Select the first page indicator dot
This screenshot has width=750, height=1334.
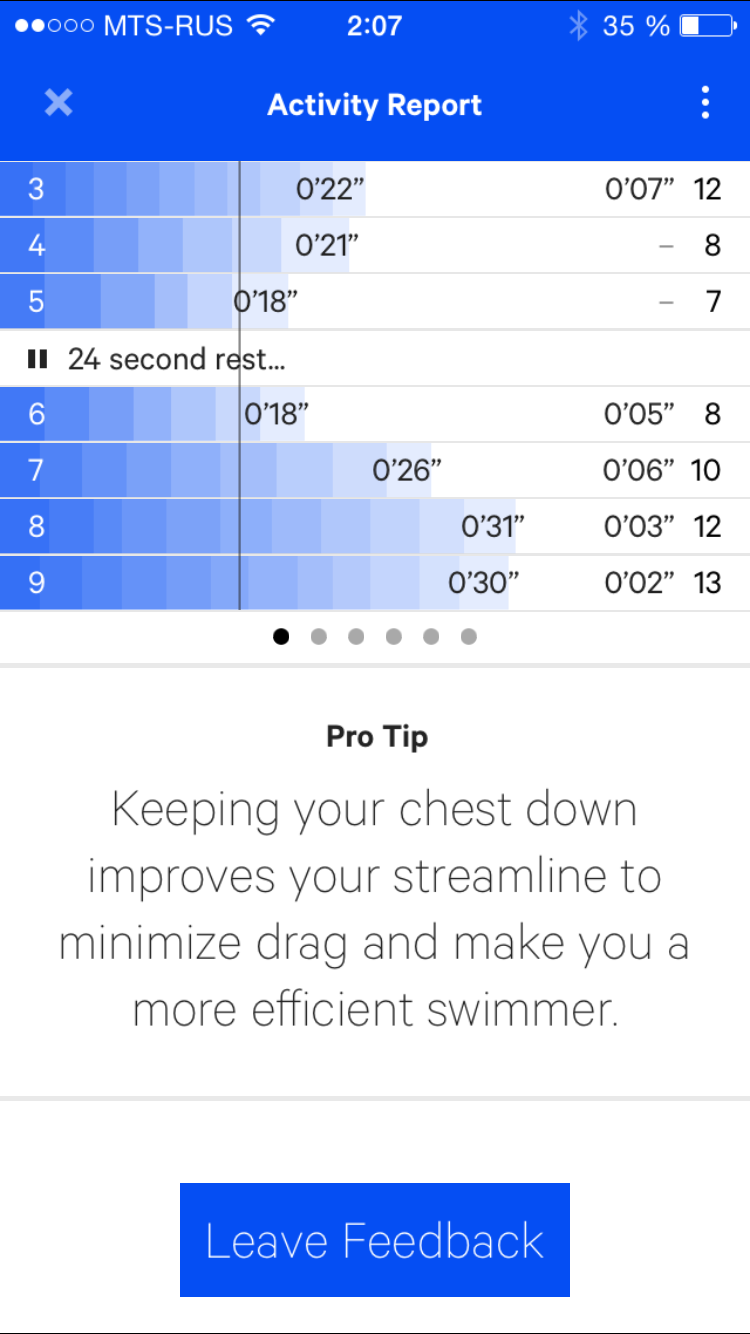(x=281, y=636)
